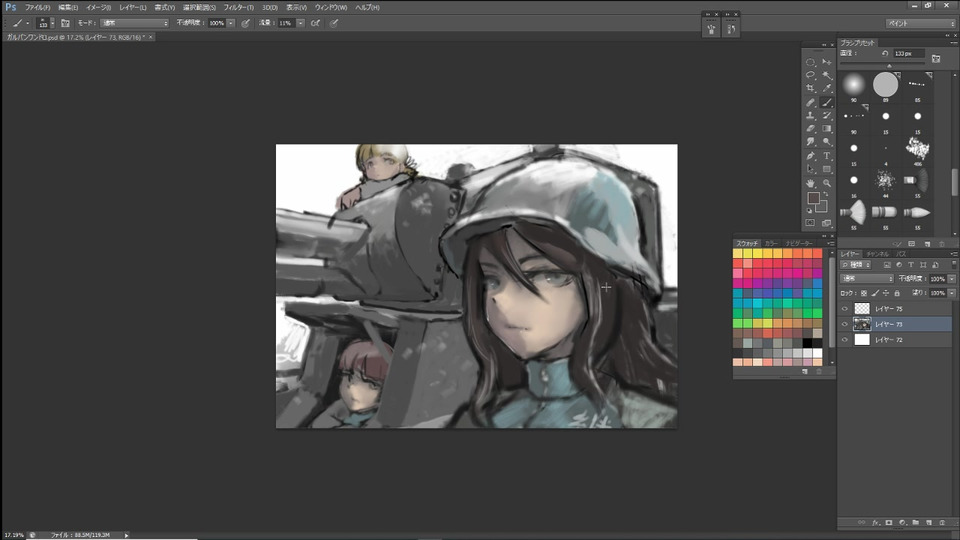Open the Image menu
Screen dimensions: 960x540
pyautogui.click(x=98, y=7)
